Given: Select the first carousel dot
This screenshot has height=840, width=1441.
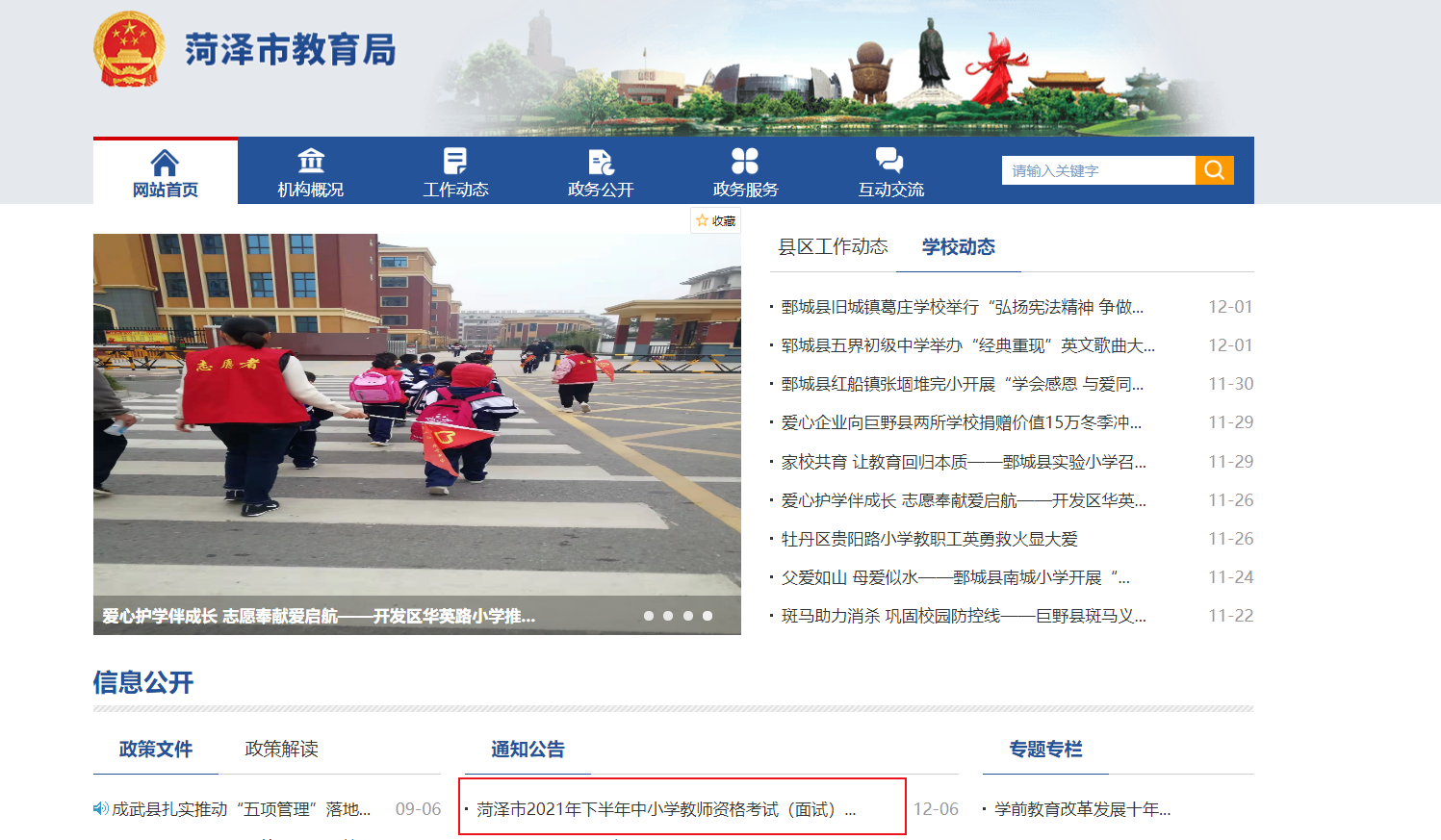Looking at the screenshot, I should pos(649,616).
